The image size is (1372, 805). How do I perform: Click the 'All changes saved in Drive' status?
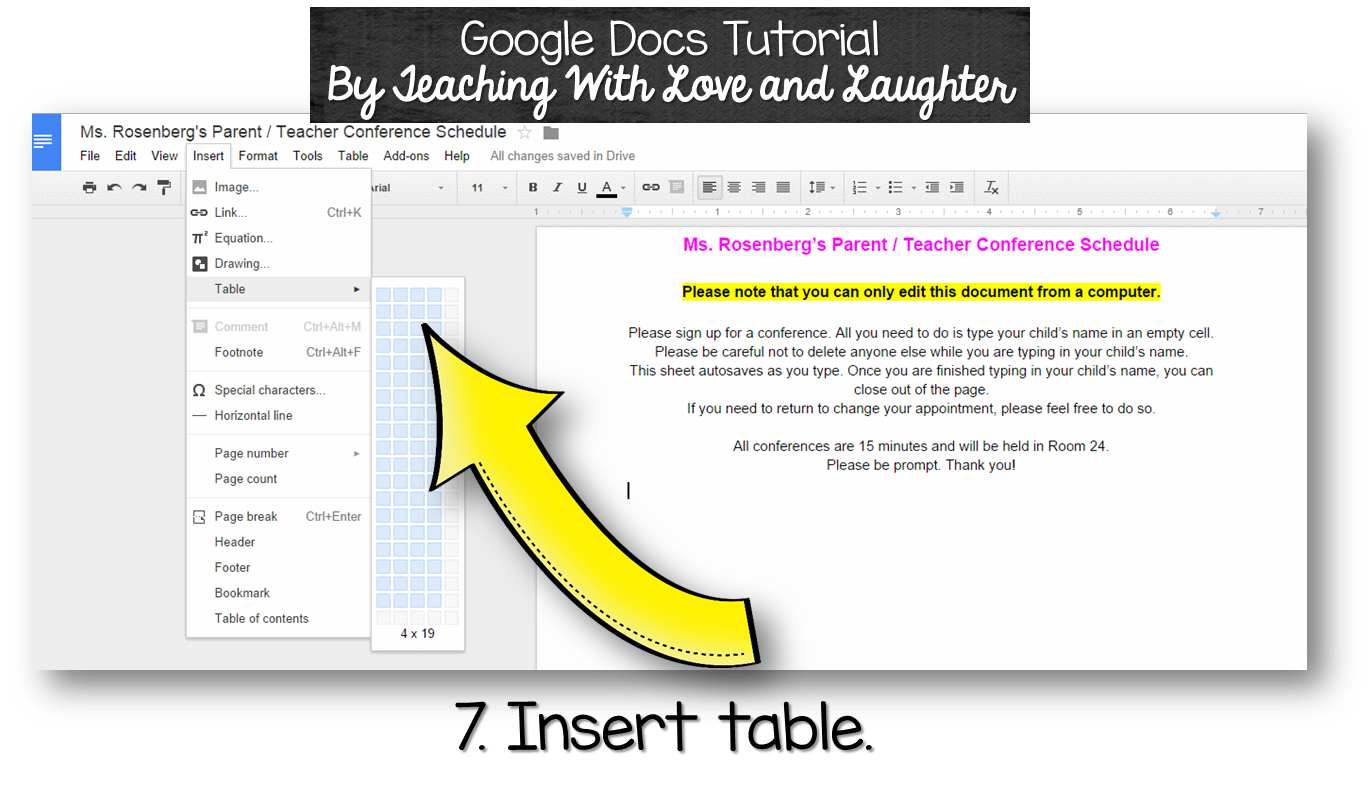(x=562, y=156)
